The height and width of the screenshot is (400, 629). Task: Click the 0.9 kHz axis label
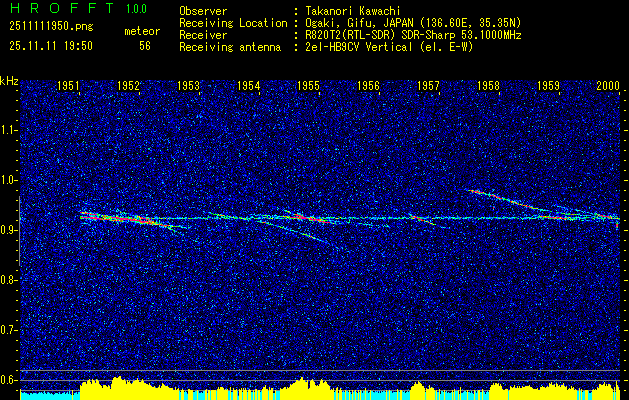8,230
